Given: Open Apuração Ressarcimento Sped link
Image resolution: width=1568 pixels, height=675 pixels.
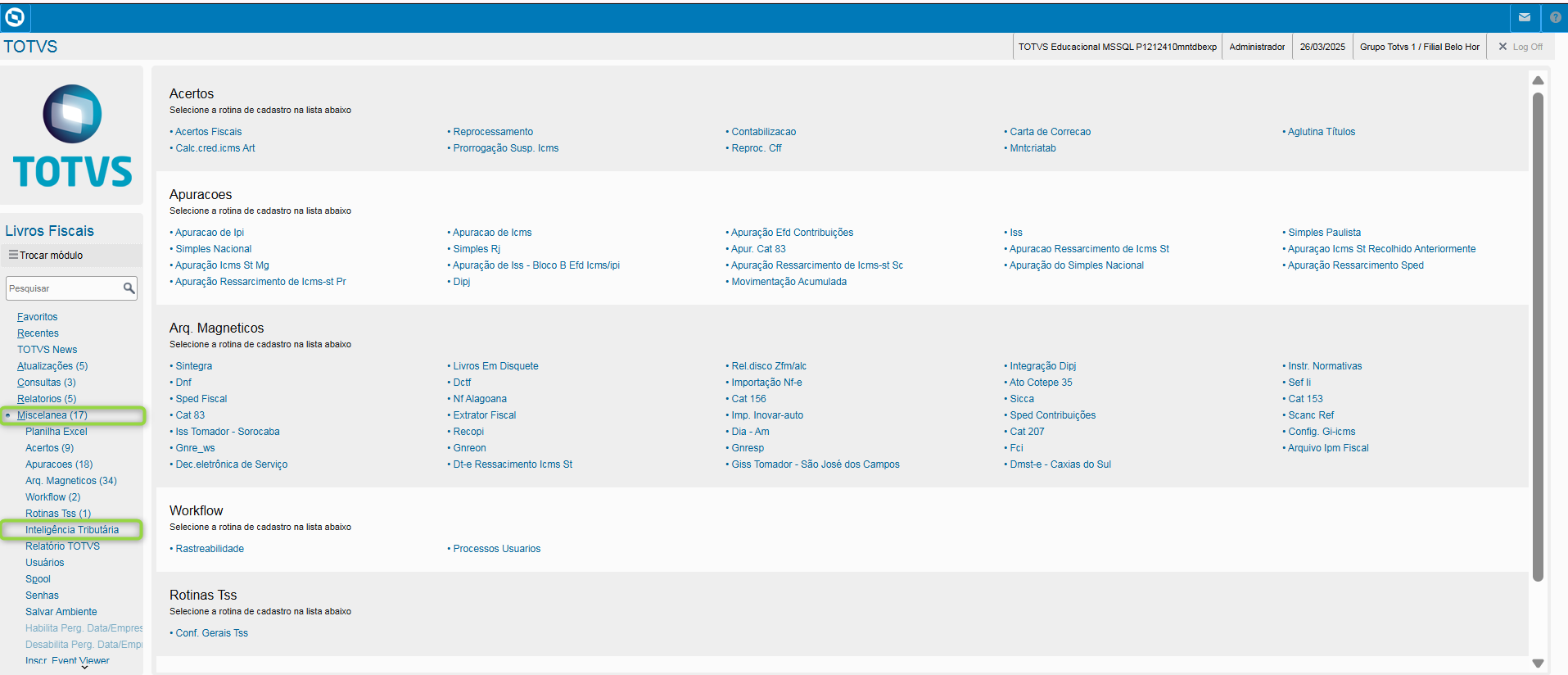Looking at the screenshot, I should 1355,265.
